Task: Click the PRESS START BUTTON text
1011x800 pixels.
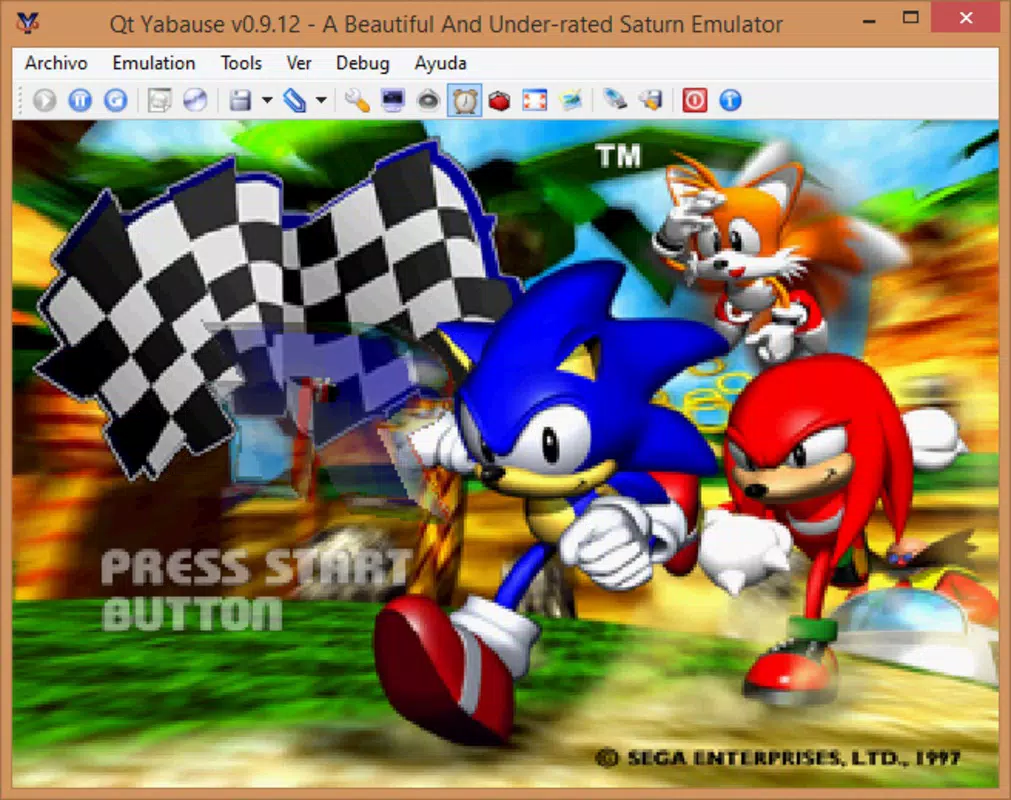Action: 256,590
